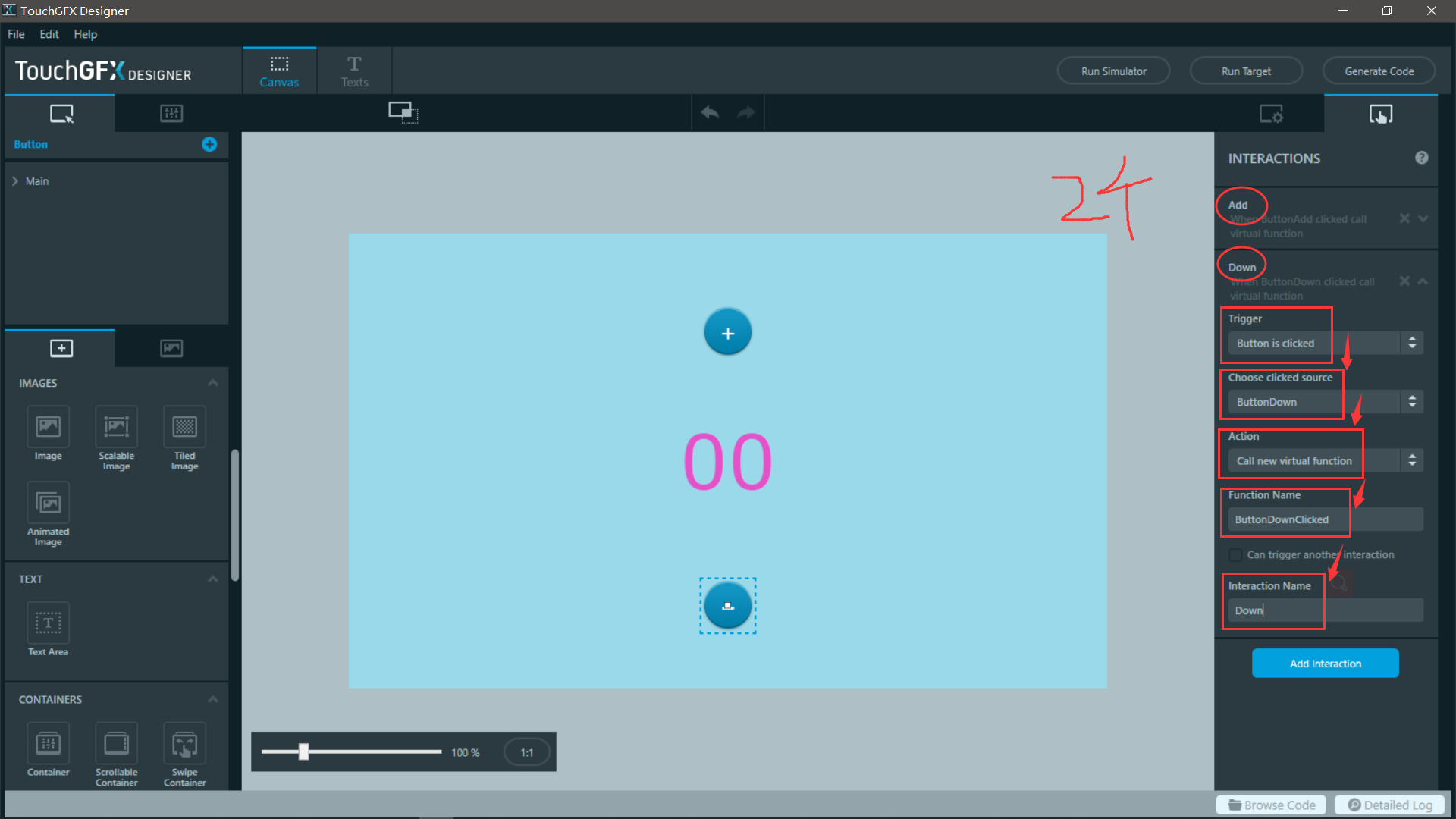Choose the Swipe Container widget
1456x819 pixels.
[184, 745]
